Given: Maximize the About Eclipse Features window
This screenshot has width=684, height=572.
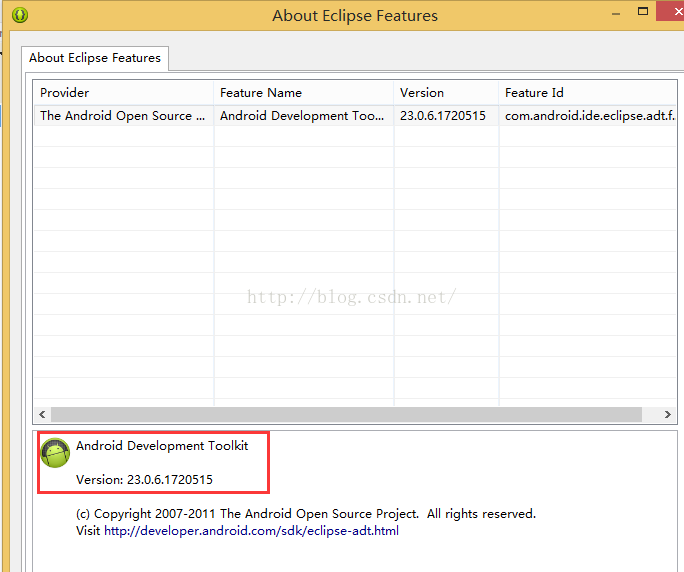Looking at the screenshot, I should click(643, 12).
